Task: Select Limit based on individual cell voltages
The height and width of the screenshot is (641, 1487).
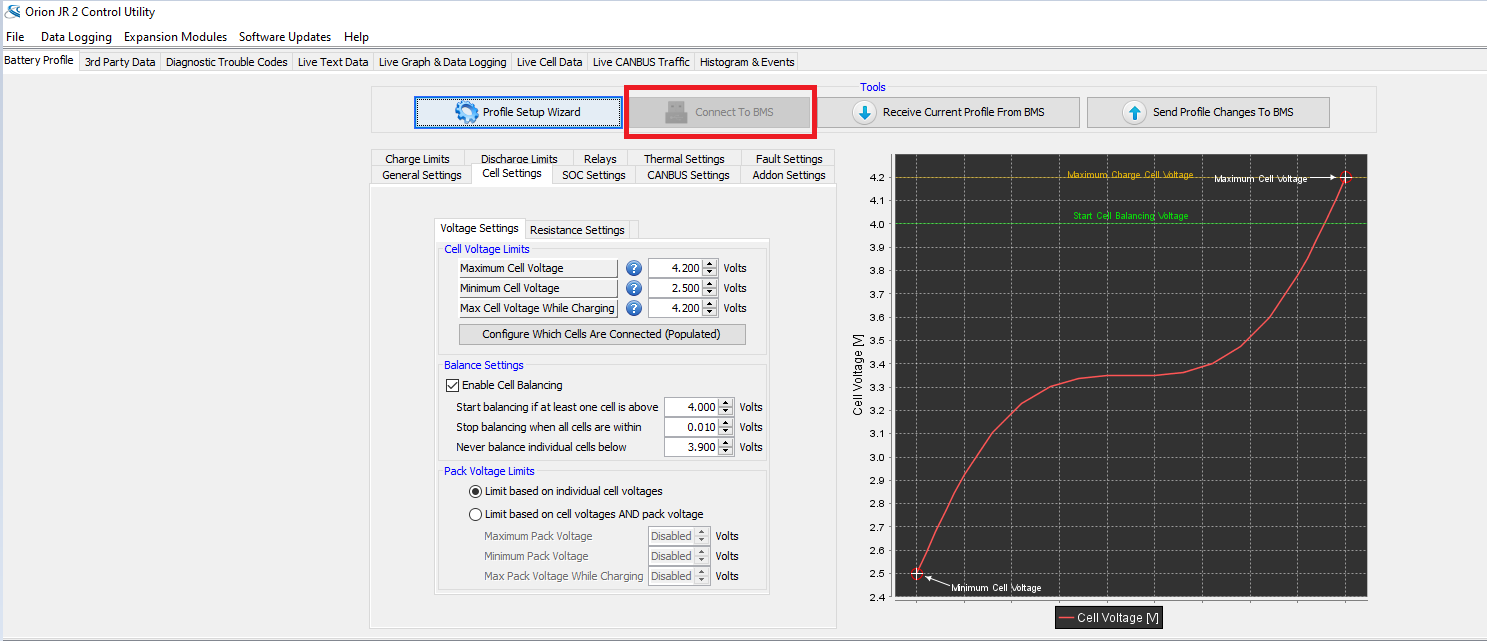Action: point(476,491)
